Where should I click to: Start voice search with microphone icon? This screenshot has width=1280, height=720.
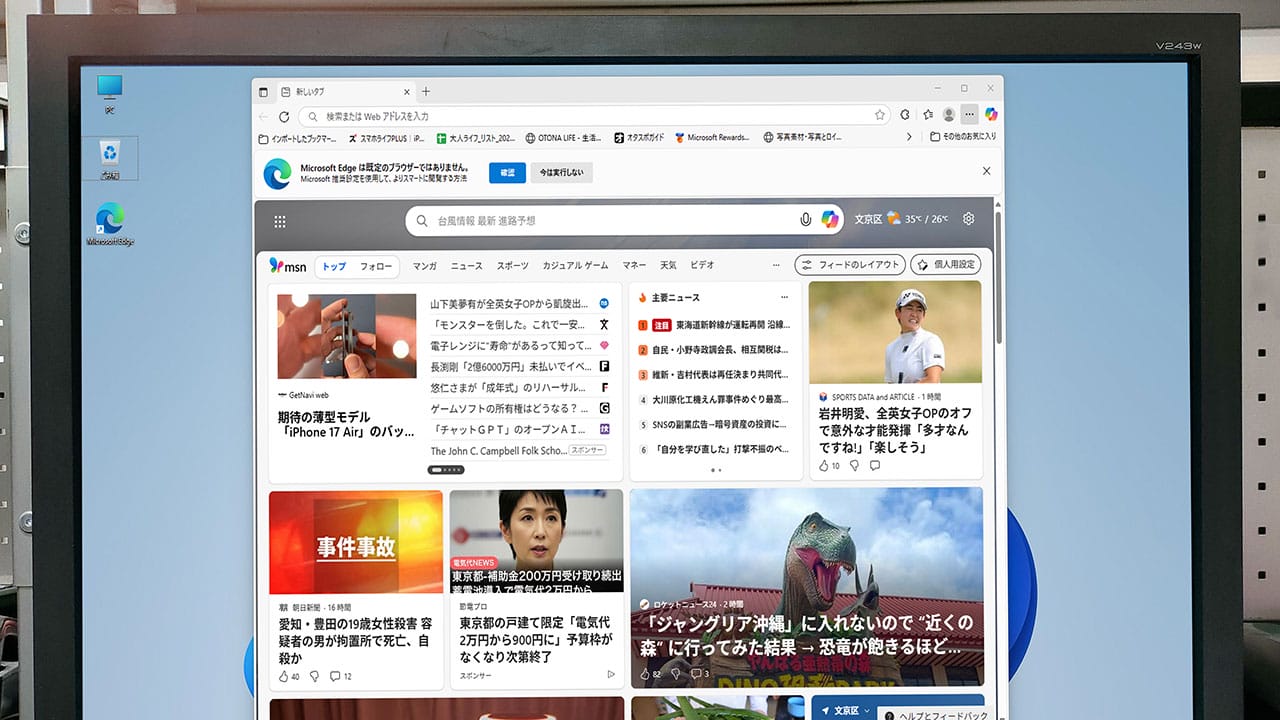click(x=806, y=220)
